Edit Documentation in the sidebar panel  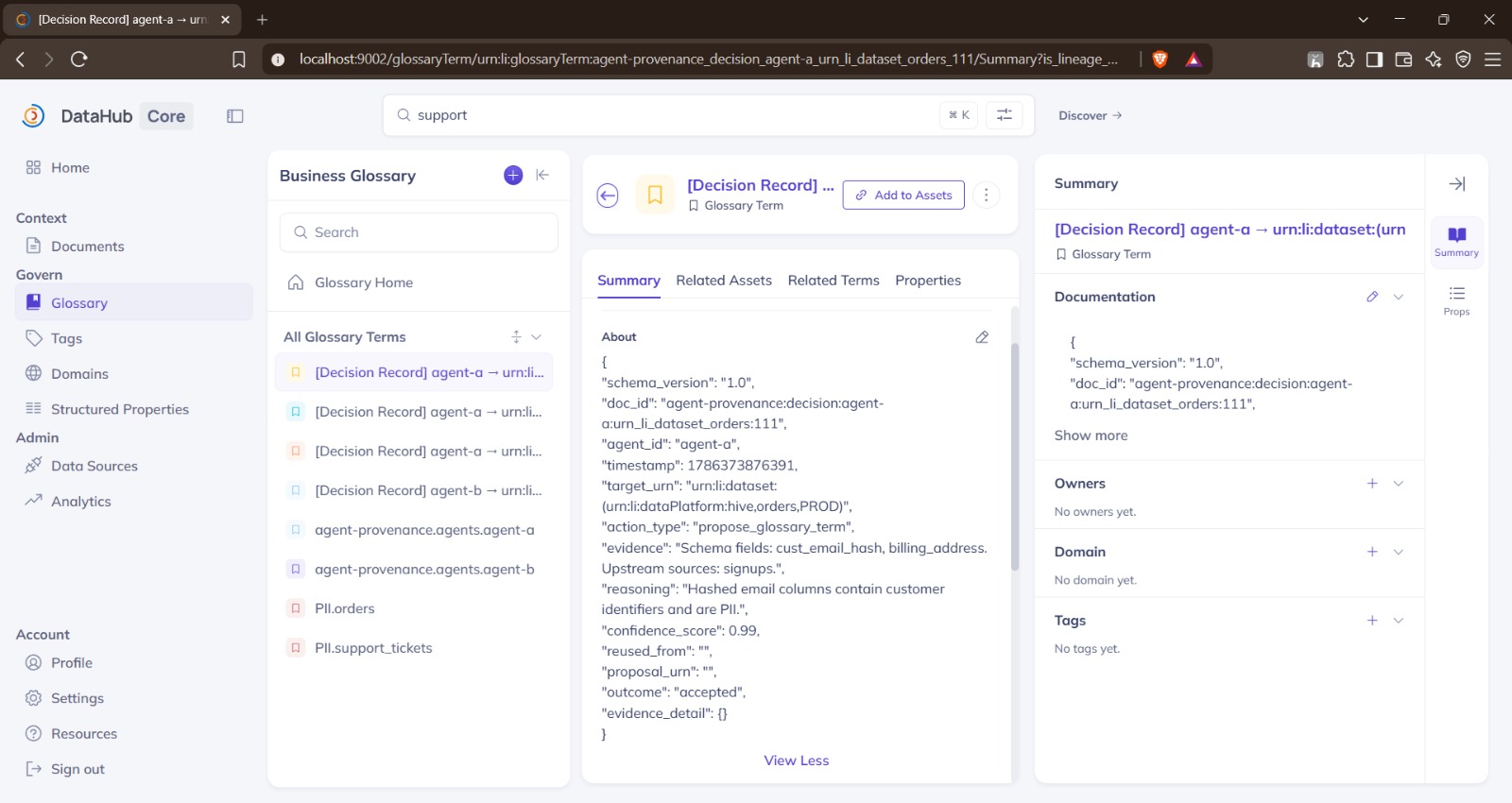pyautogui.click(x=1372, y=297)
